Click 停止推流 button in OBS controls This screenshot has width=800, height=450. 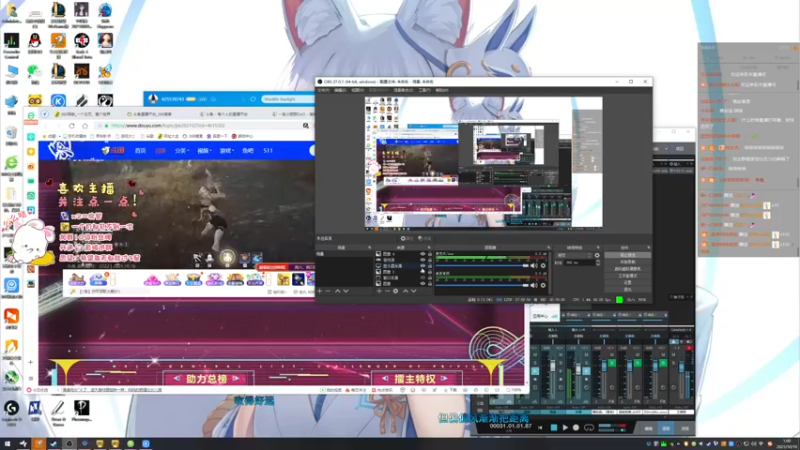coord(627,255)
